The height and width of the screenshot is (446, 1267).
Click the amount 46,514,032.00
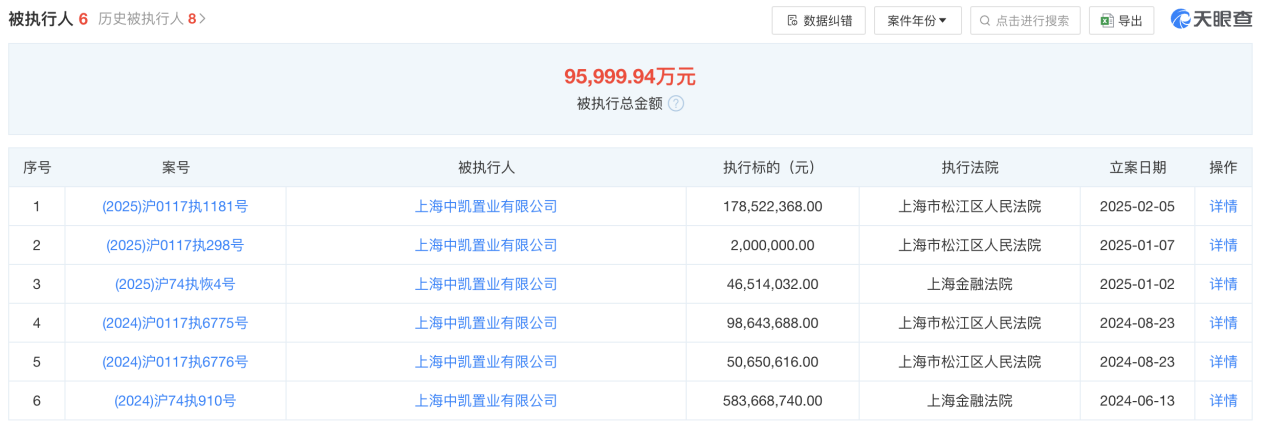pos(772,284)
